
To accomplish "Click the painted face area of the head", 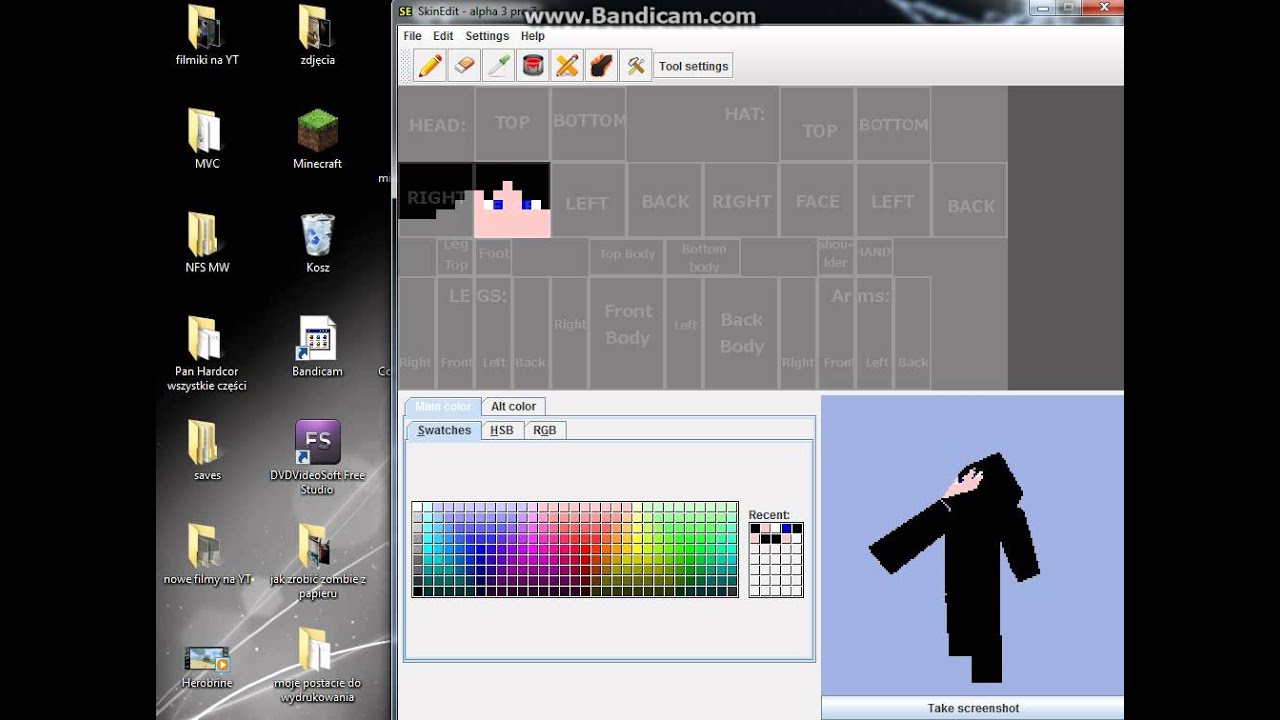I will pyautogui.click(x=512, y=200).
